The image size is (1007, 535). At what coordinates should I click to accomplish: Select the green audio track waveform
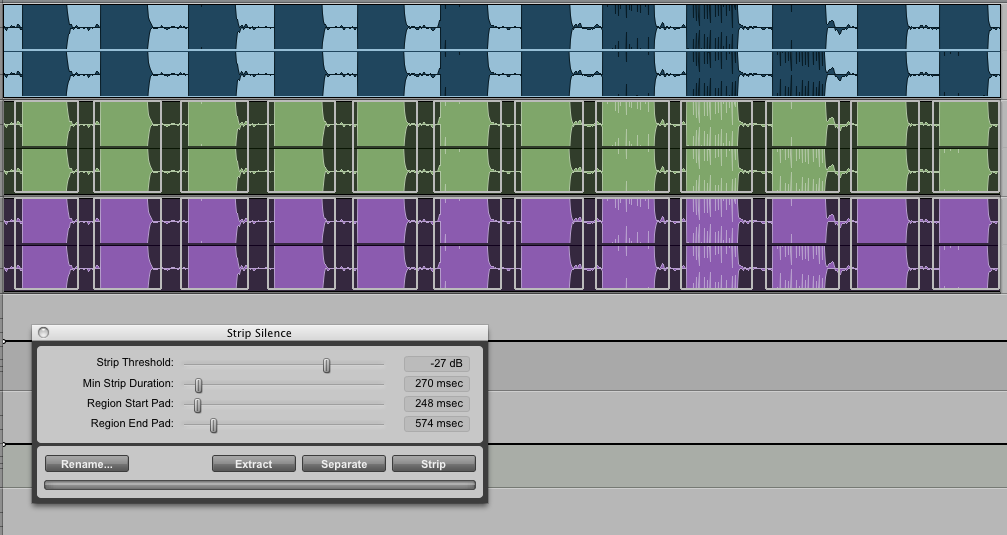[x=502, y=147]
